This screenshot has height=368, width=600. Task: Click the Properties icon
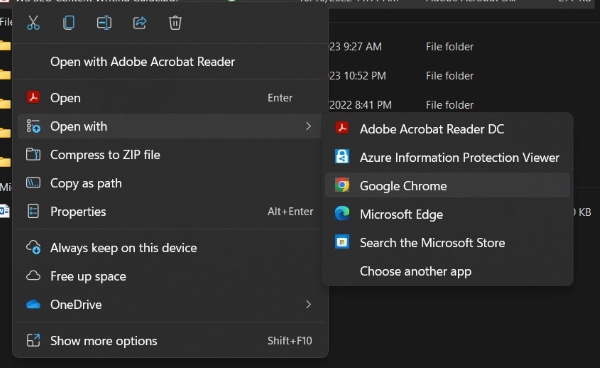coord(33,211)
